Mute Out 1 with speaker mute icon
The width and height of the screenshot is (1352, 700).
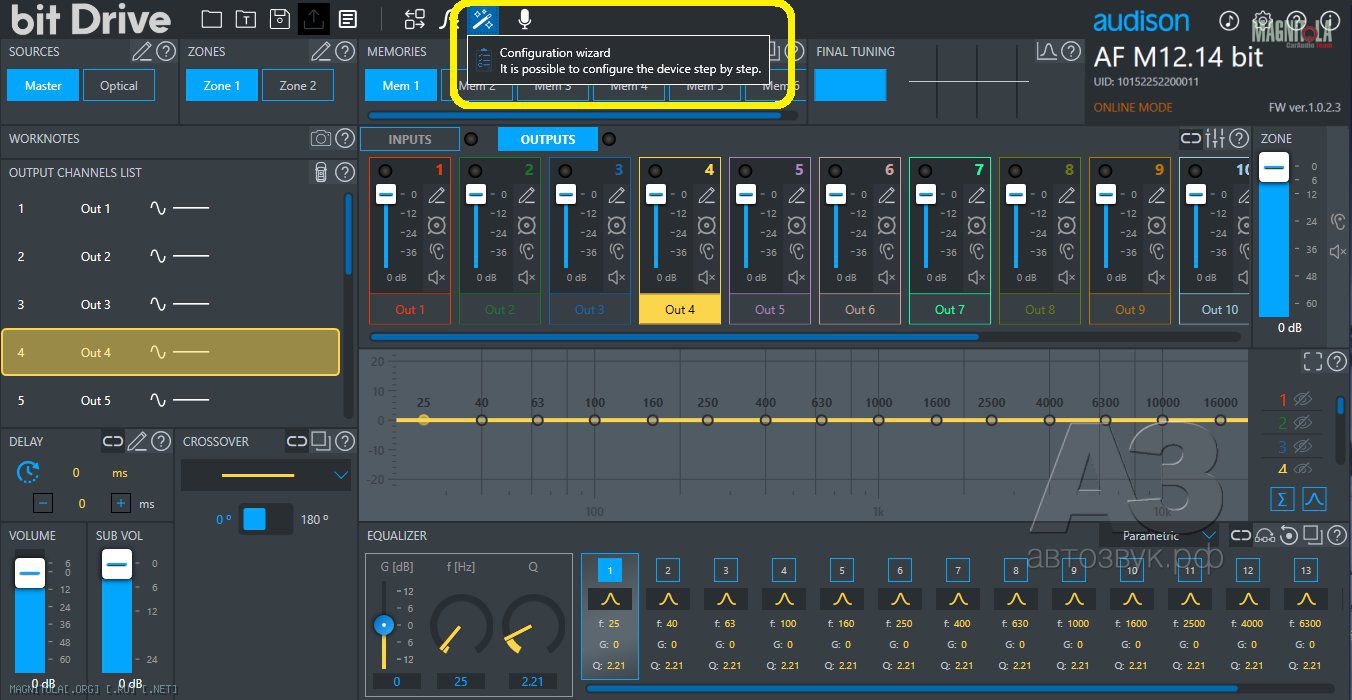[x=436, y=278]
